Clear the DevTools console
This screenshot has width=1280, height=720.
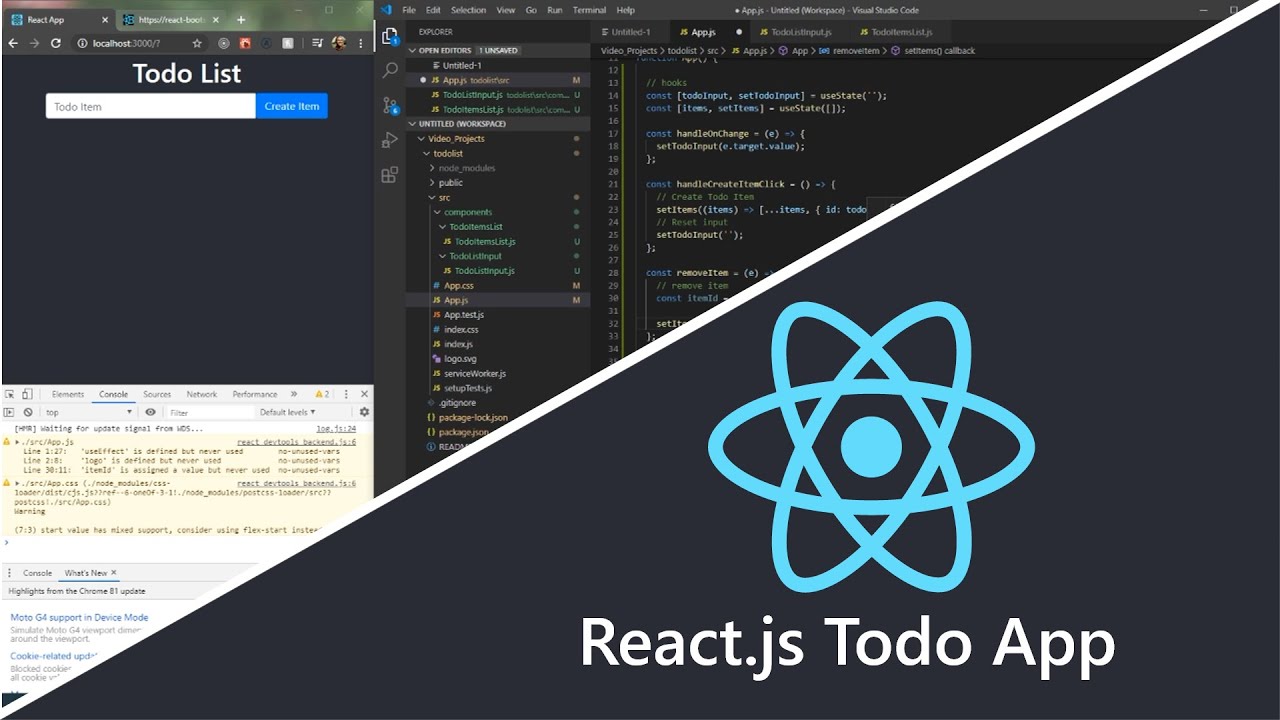point(28,412)
